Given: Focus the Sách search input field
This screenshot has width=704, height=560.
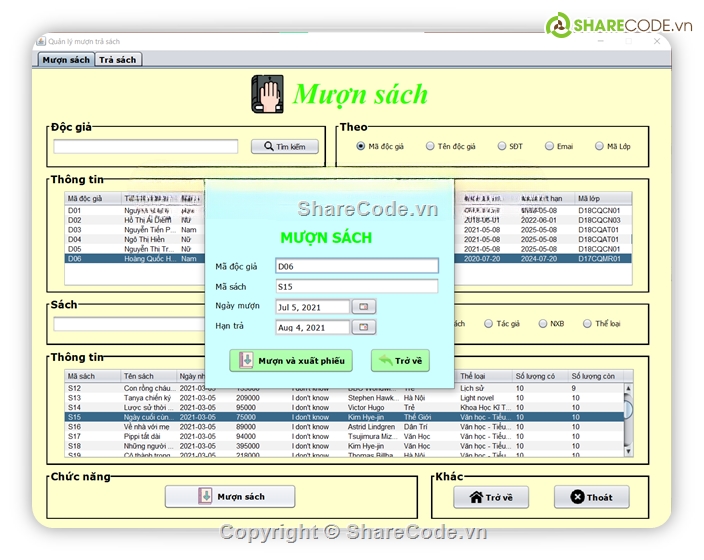Looking at the screenshot, I should [x=129, y=324].
